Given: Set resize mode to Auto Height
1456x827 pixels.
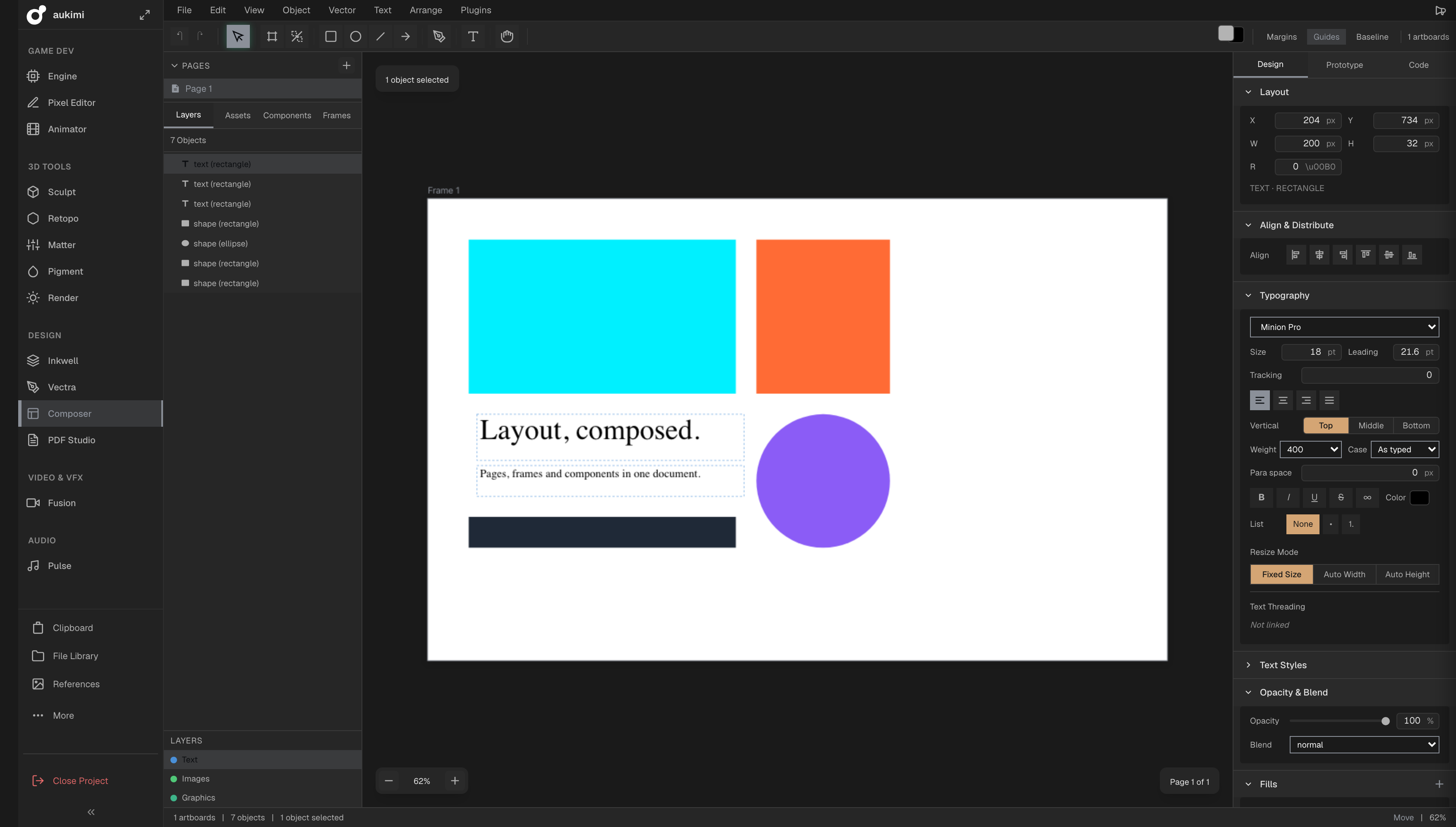Looking at the screenshot, I should coord(1407,574).
